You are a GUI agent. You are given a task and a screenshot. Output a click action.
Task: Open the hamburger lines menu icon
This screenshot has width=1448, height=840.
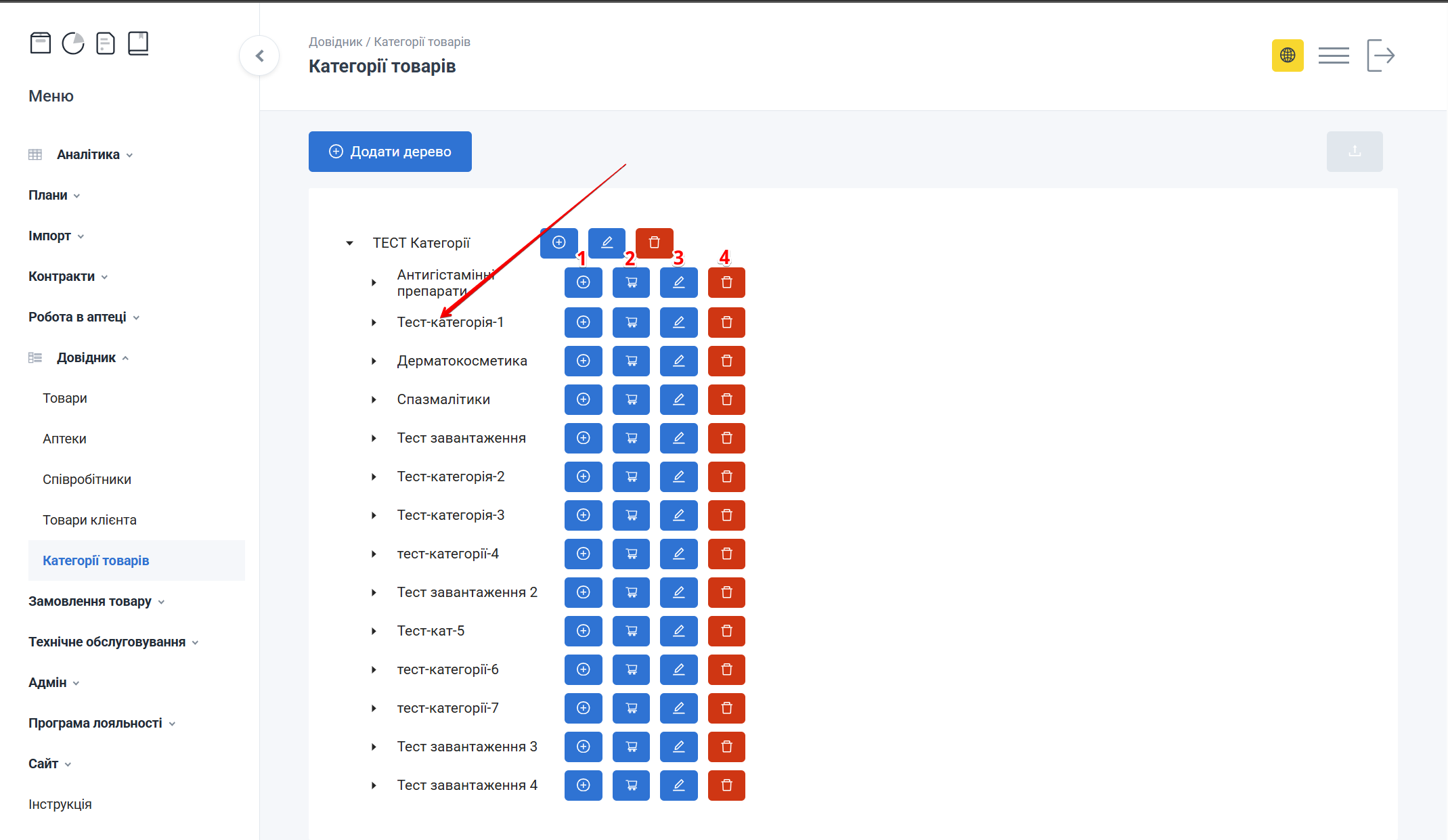click(1333, 56)
